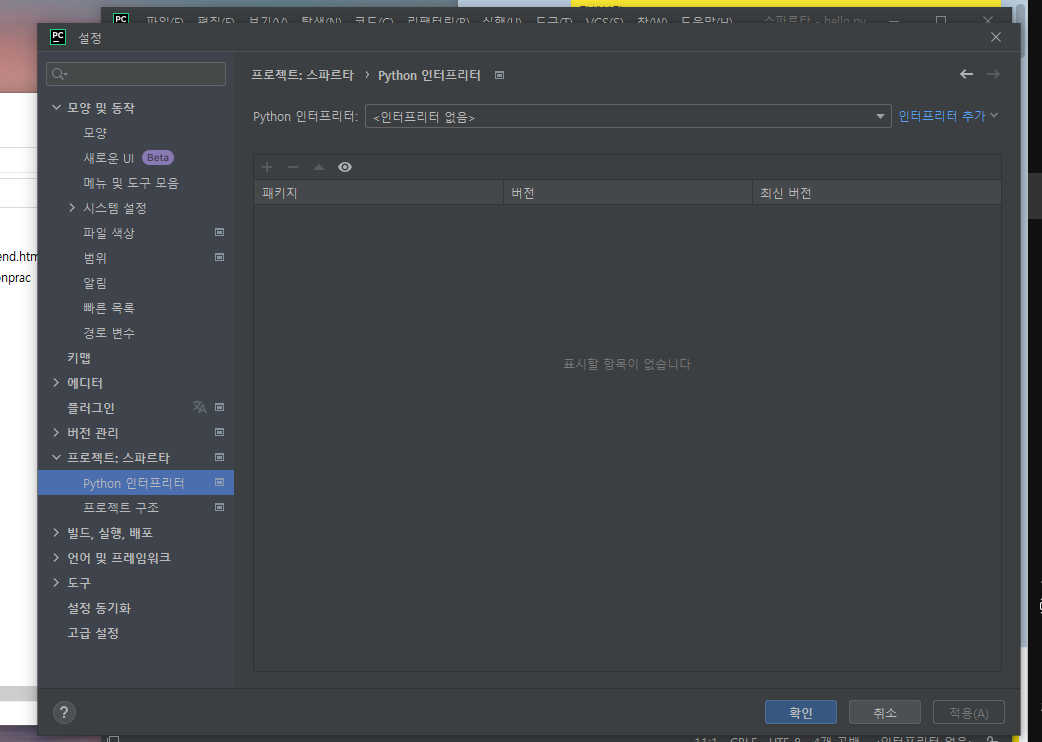This screenshot has width=1042, height=742.
Task: Click the 프로젝트: 스파르타 breadcrumb
Action: coord(302,75)
